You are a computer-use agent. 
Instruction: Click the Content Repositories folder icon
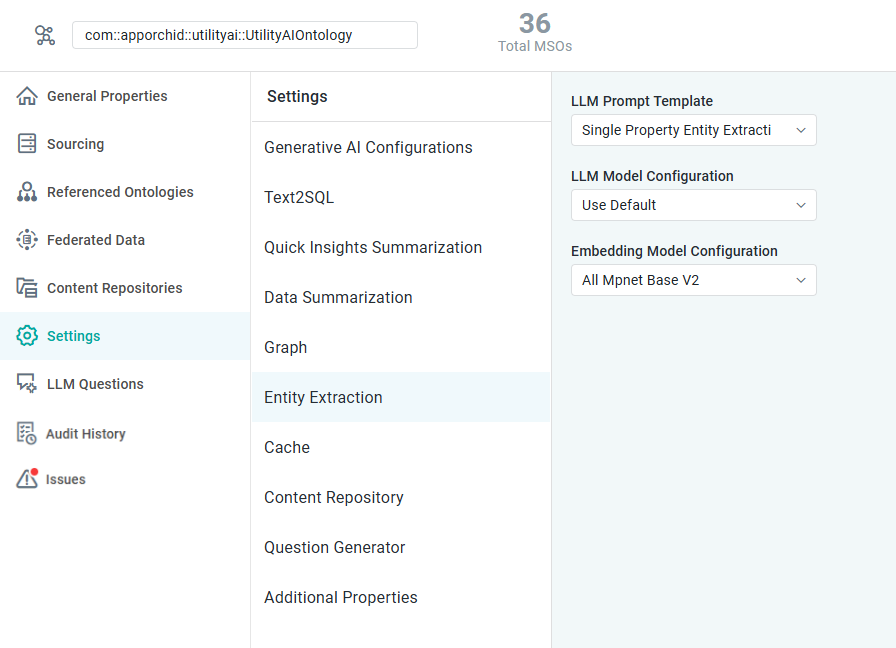click(27, 288)
